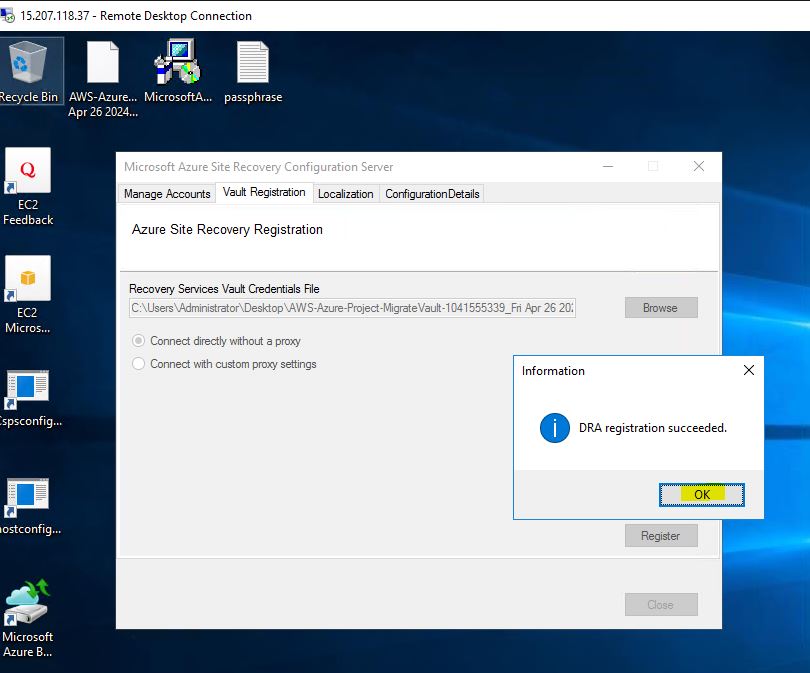Open the EC2 Microsoft shortcut icon

coord(28,280)
